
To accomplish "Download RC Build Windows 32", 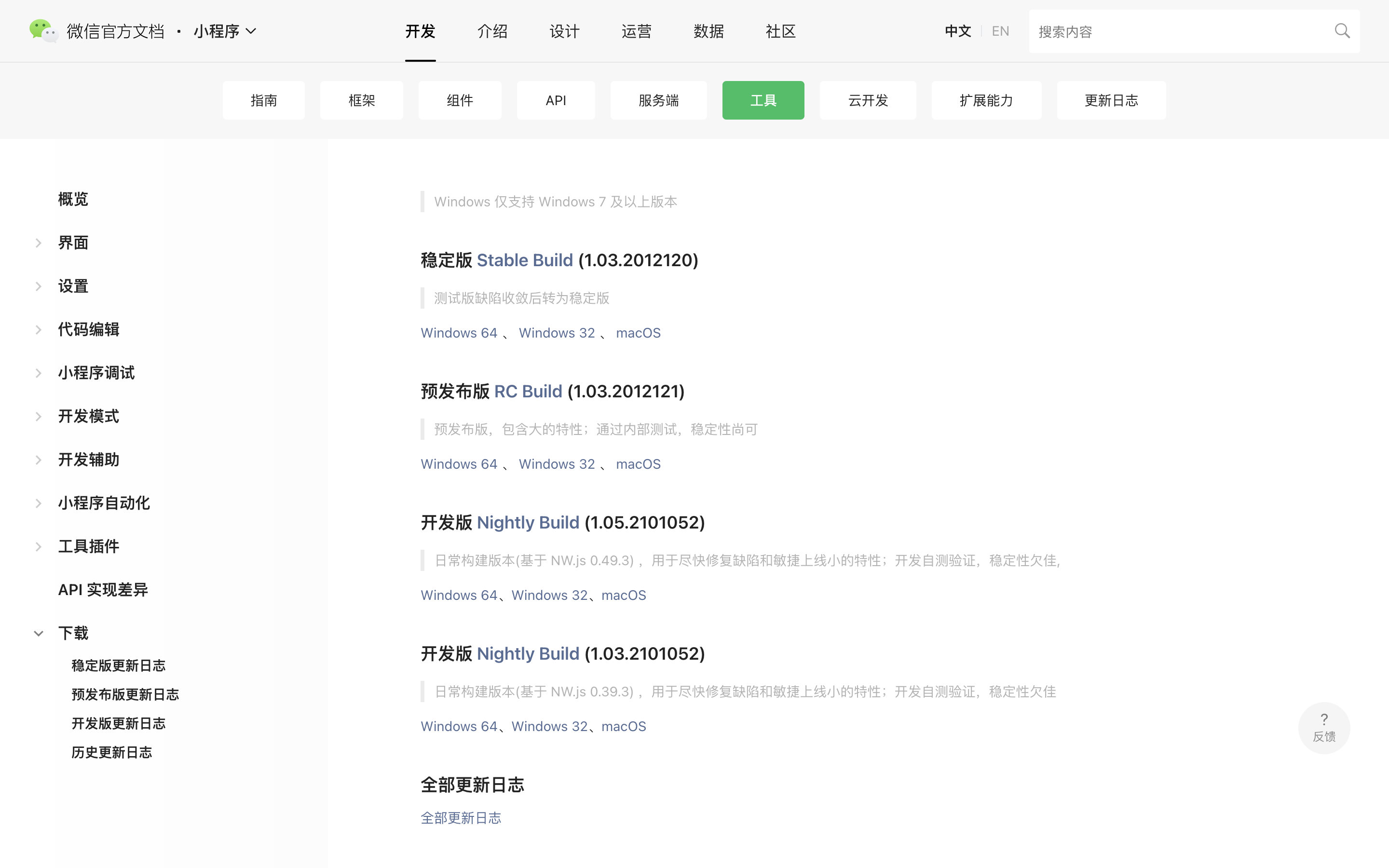I will [x=557, y=464].
